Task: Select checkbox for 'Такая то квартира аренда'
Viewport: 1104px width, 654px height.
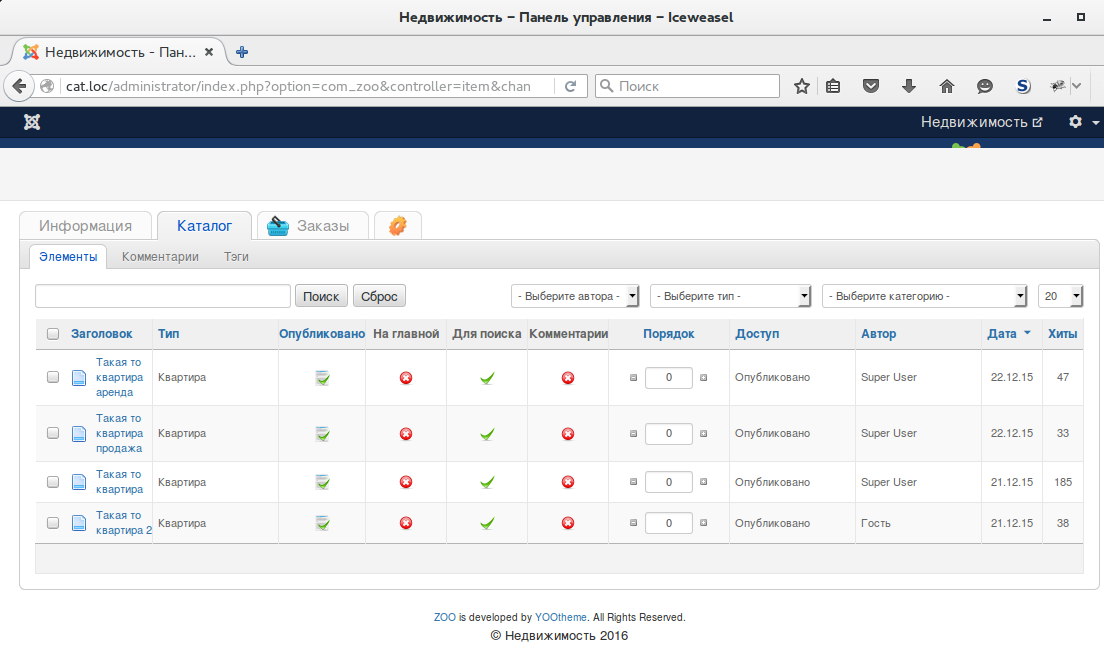Action: [53, 377]
